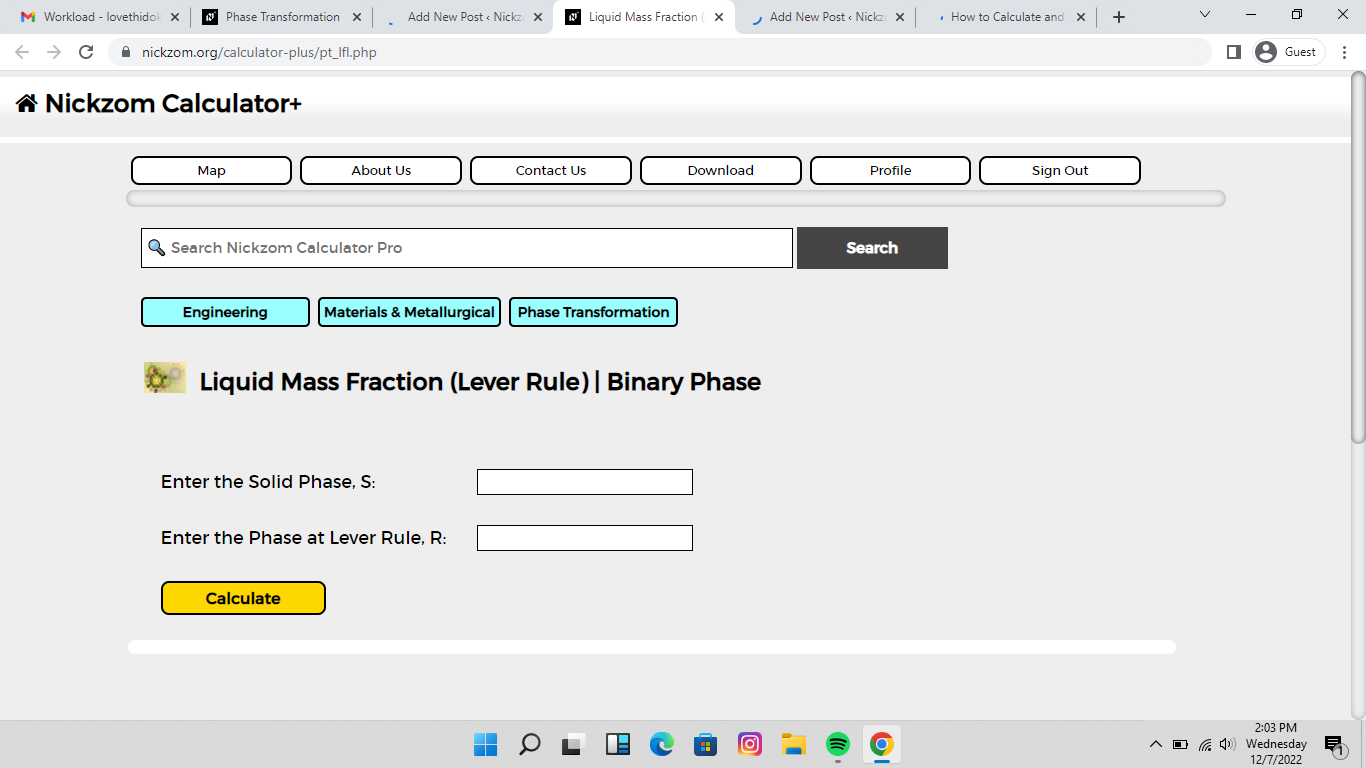1366x768 pixels.
Task: Show hidden tray icons chevron
Action: click(x=1156, y=744)
